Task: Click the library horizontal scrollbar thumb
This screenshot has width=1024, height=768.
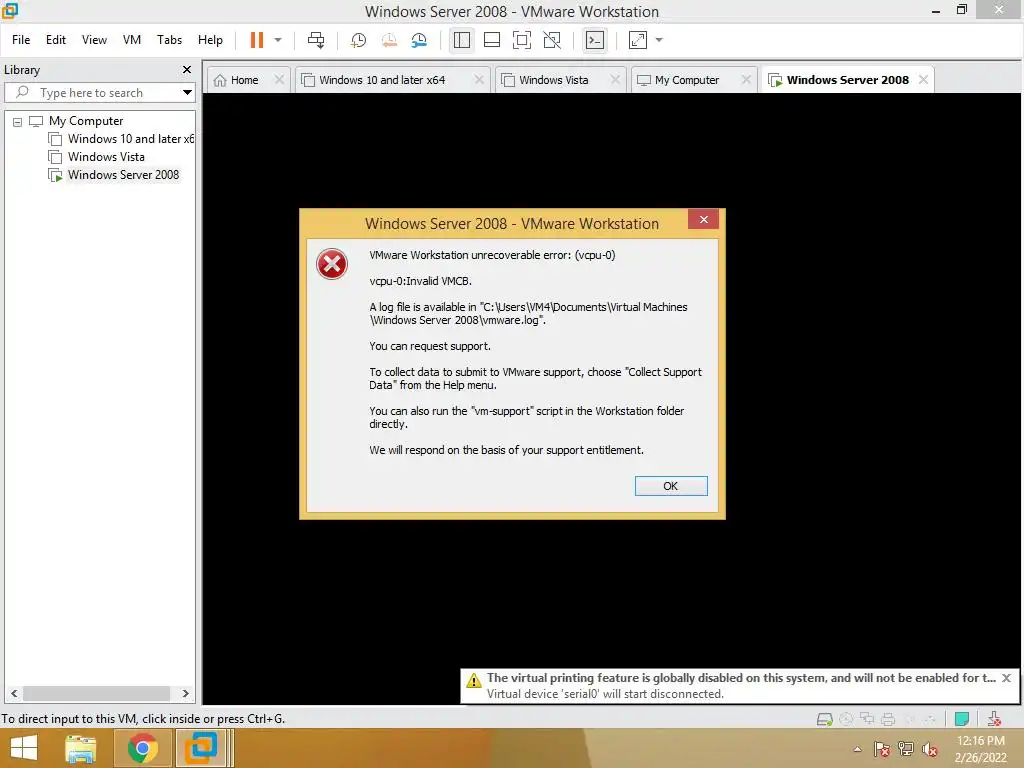Action: pyautogui.click(x=97, y=694)
